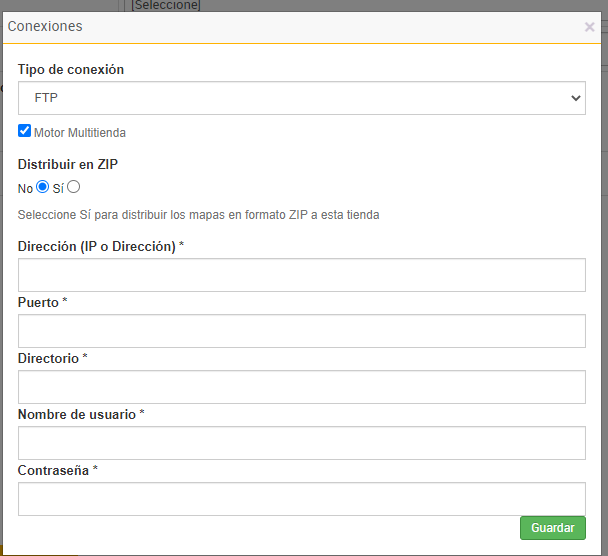Toggle the Motor Multitienda checkbox
Viewport: 608px width, 556px height.
[x=25, y=131]
